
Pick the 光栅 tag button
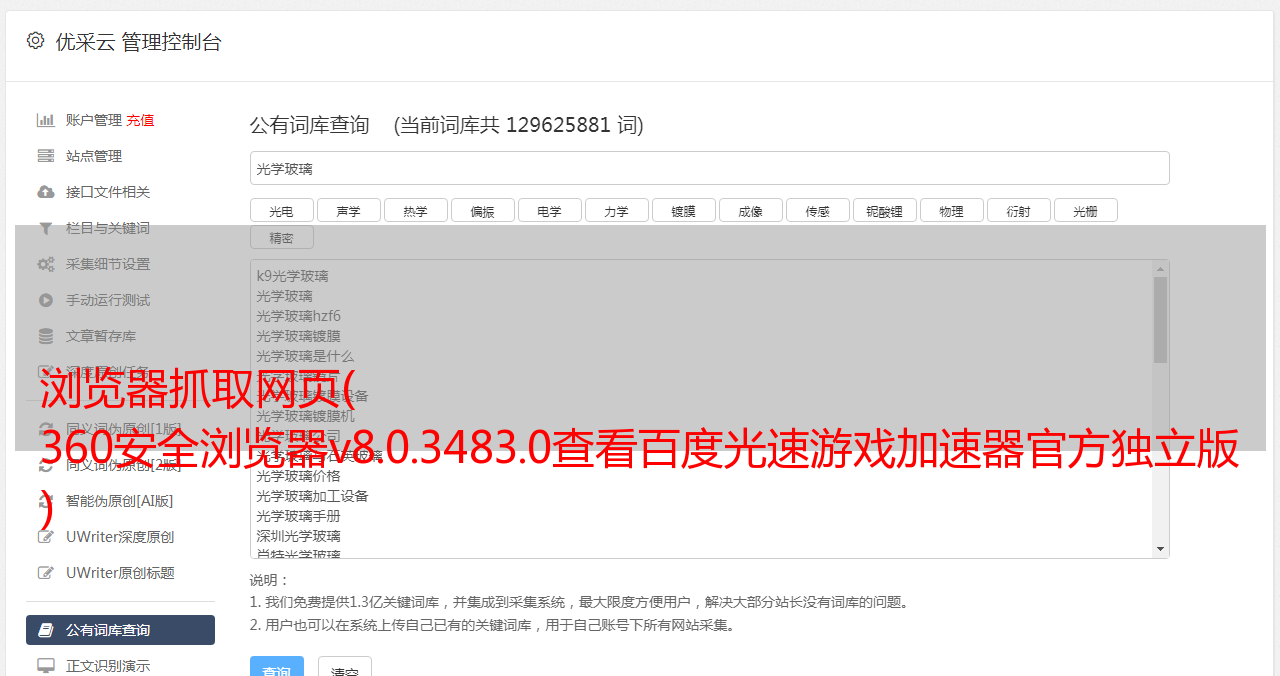[1086, 210]
